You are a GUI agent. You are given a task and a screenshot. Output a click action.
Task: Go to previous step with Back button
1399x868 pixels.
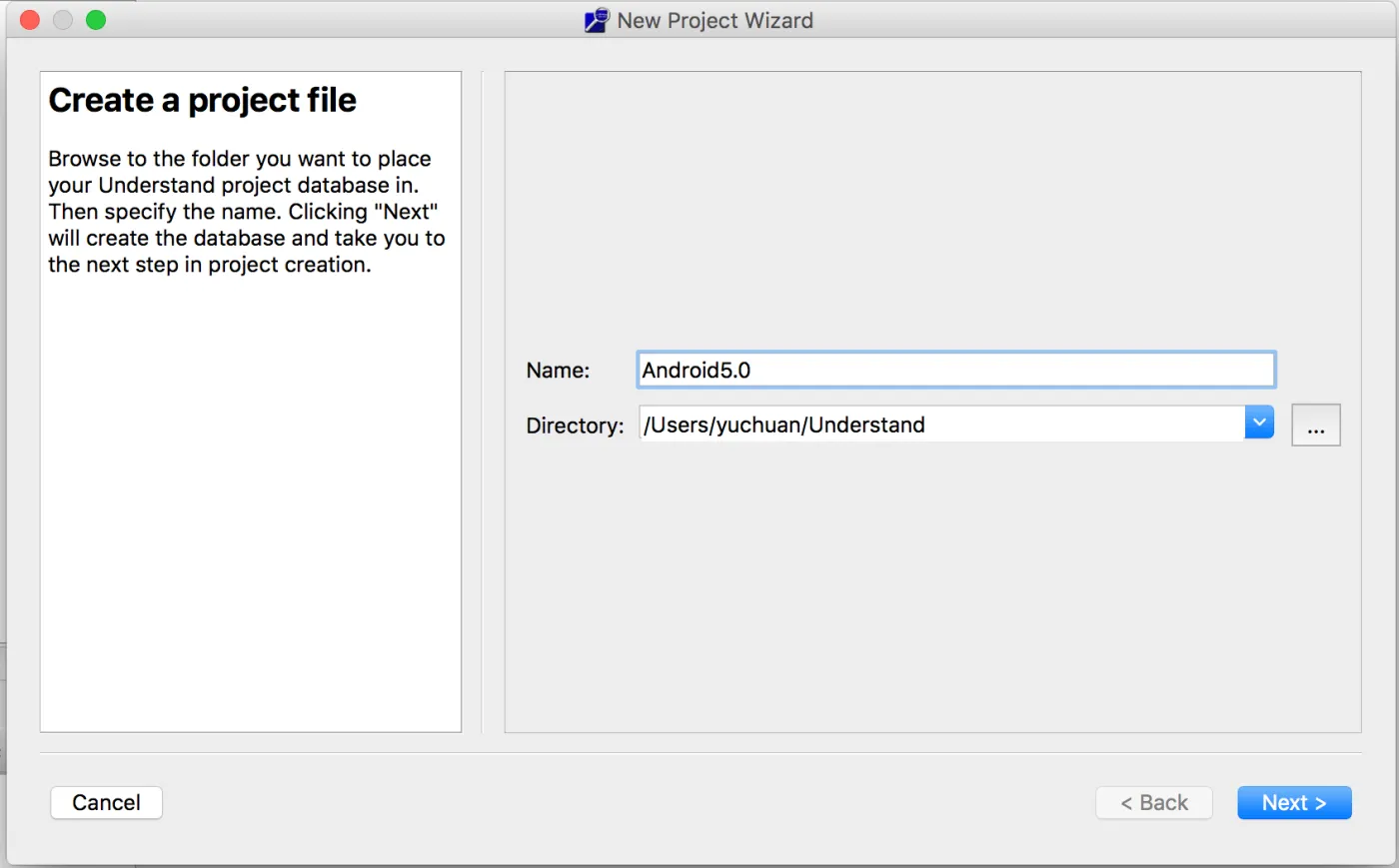click(1154, 803)
